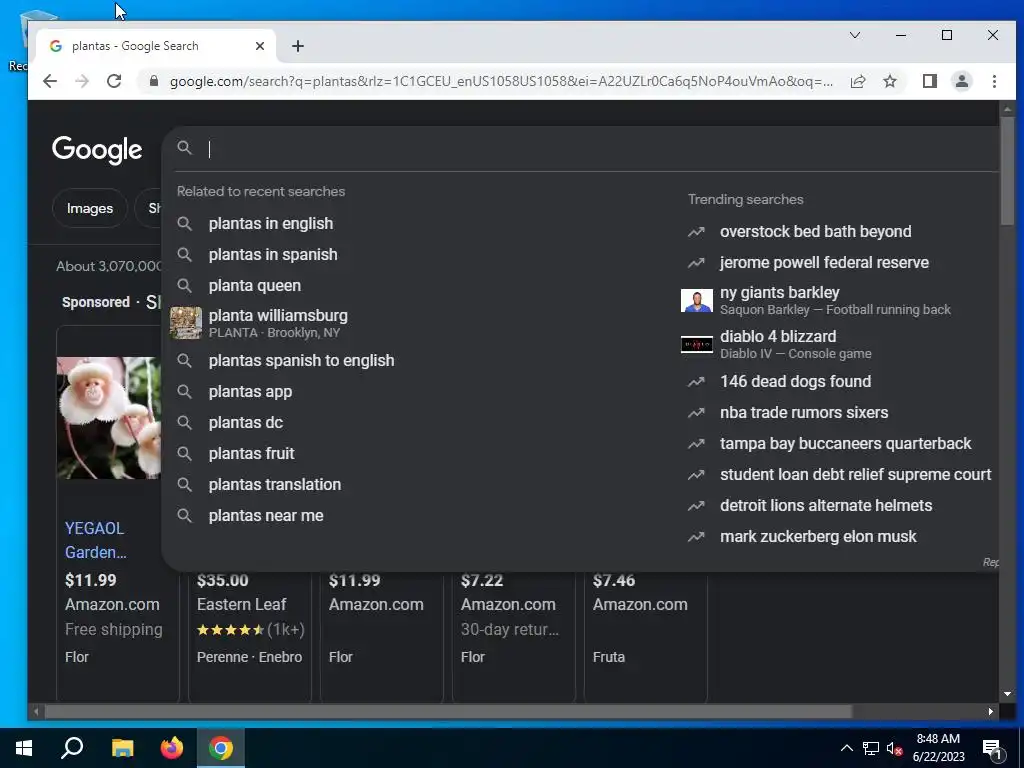
Task: Open network status tray icon
Action: (871, 748)
